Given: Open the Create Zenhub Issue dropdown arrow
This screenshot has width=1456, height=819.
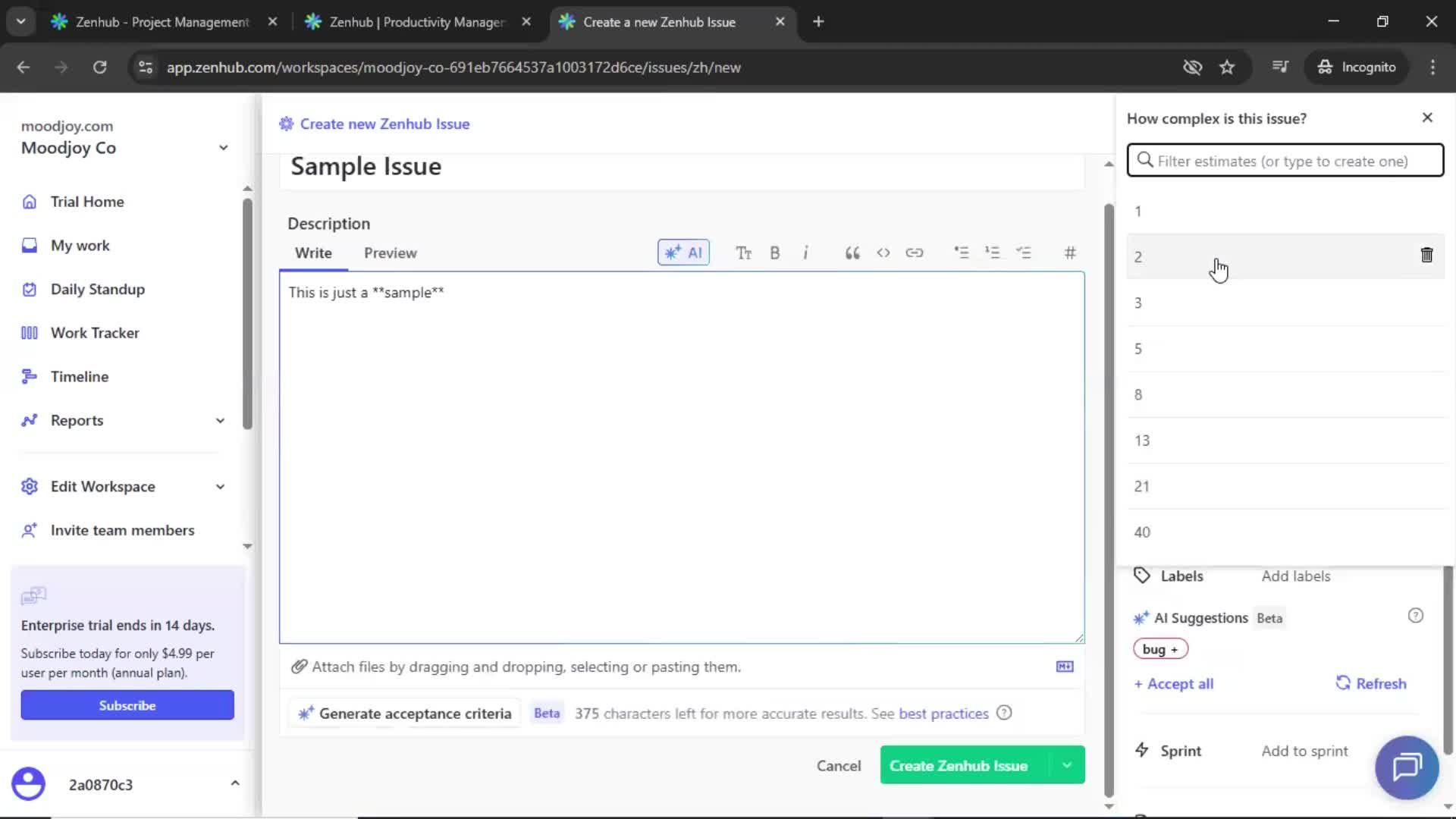Looking at the screenshot, I should point(1066,765).
